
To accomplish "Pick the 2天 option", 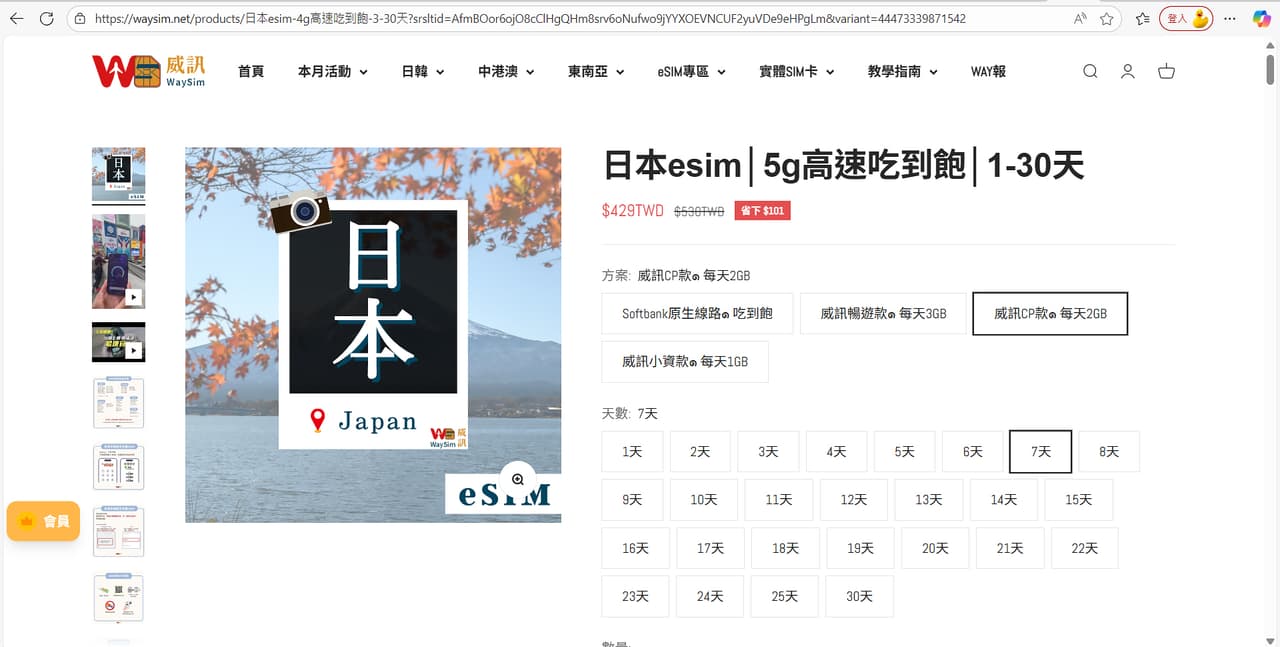I will coord(700,451).
